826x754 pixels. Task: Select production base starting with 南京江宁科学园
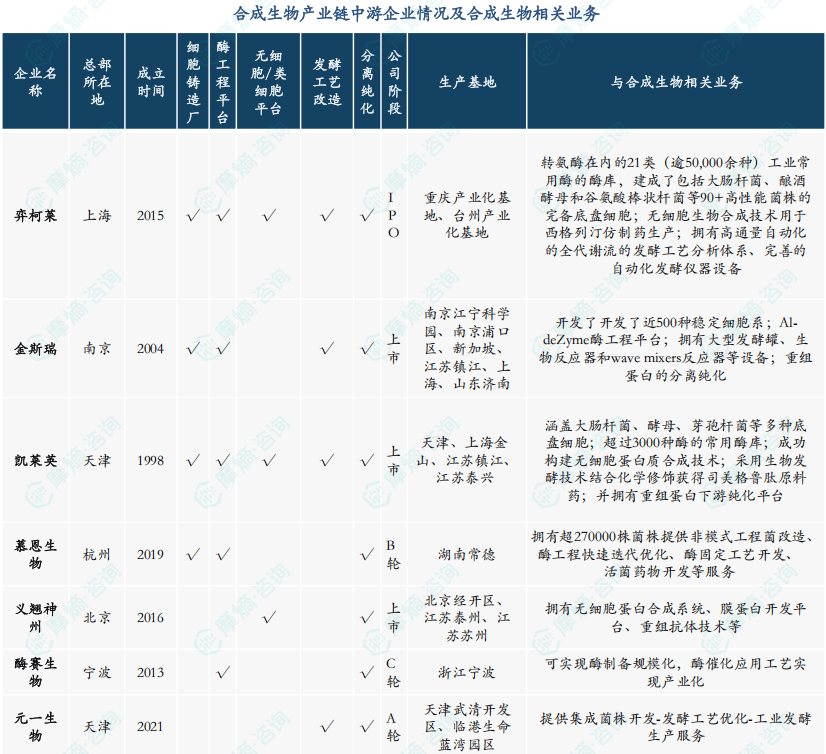click(x=467, y=348)
